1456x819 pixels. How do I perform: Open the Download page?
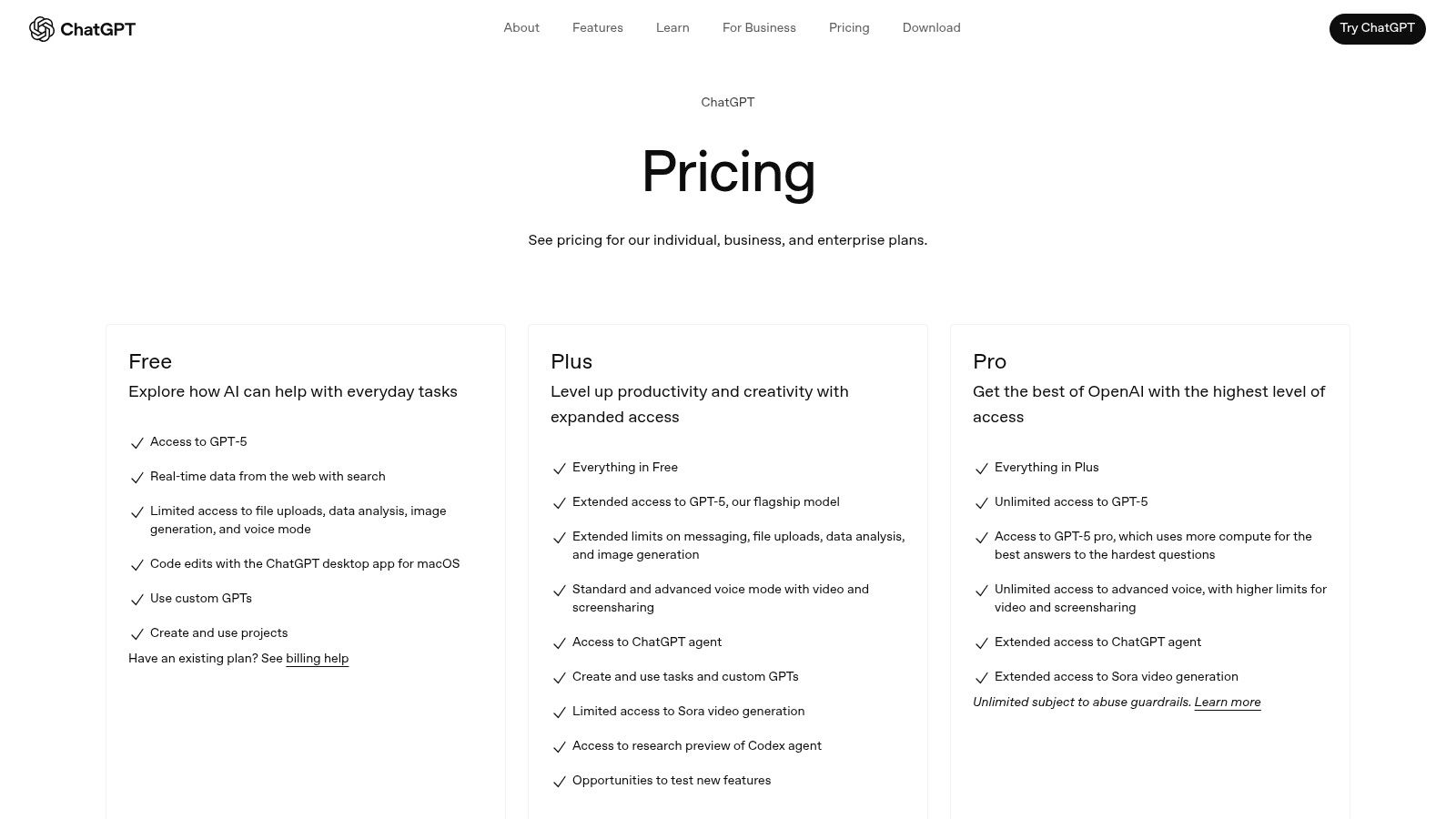pyautogui.click(x=931, y=28)
